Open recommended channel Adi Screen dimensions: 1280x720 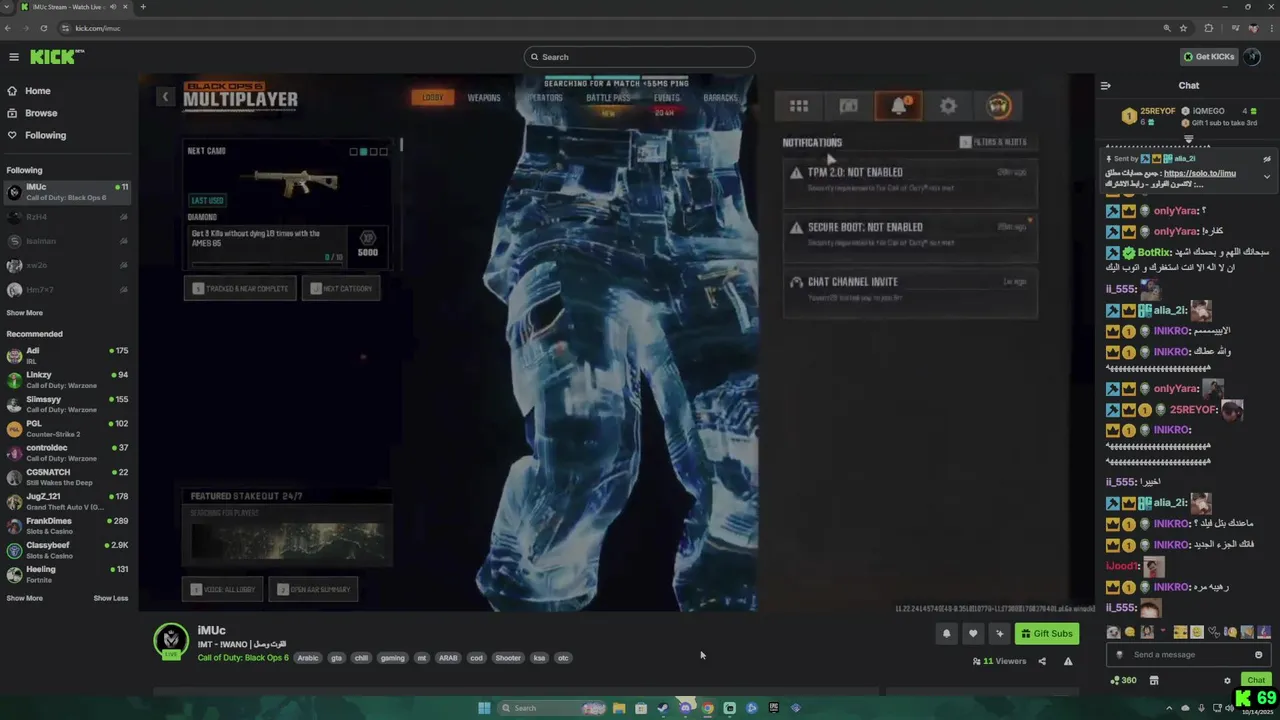coord(67,355)
